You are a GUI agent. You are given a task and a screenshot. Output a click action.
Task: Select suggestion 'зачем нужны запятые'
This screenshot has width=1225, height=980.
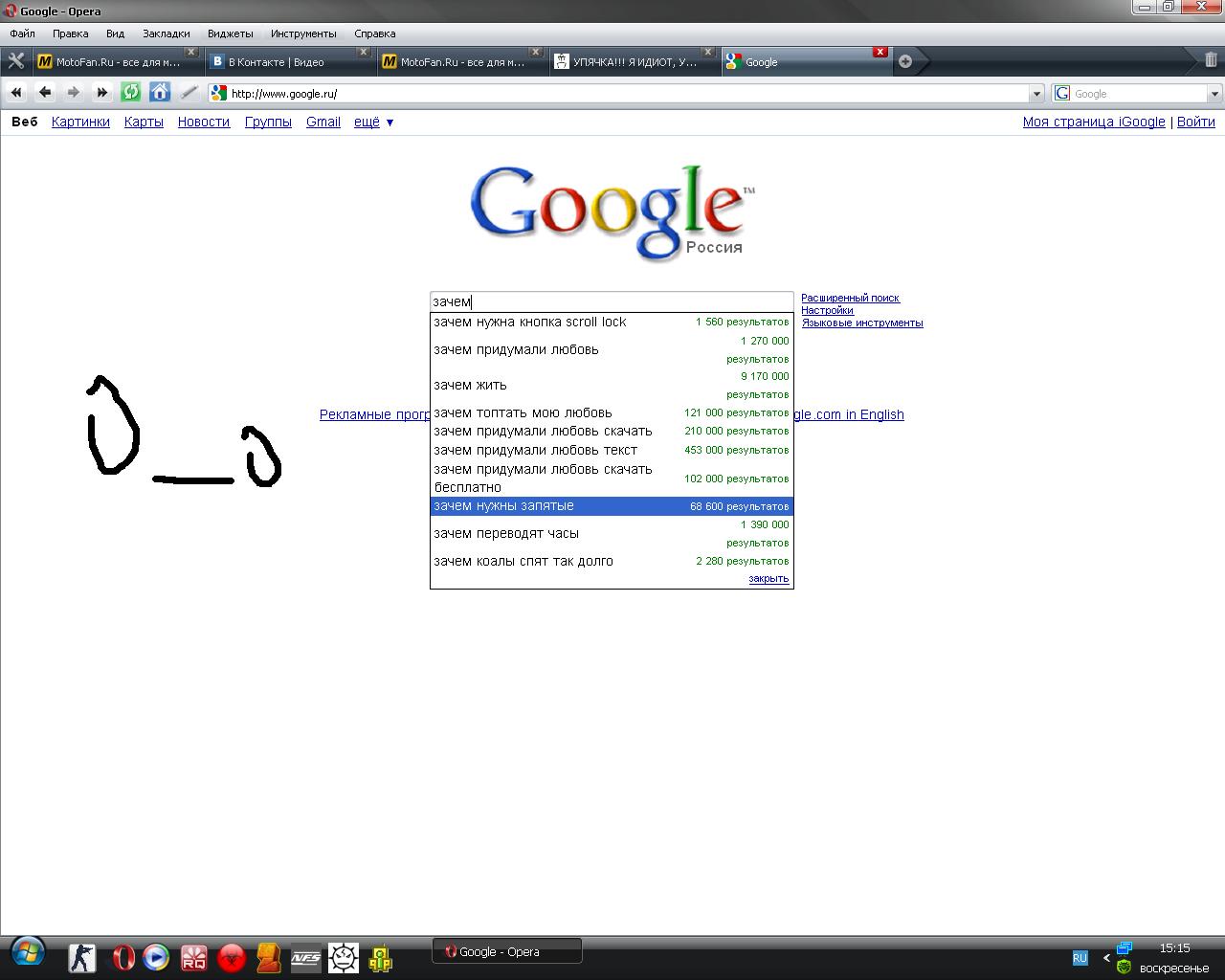[612, 505]
